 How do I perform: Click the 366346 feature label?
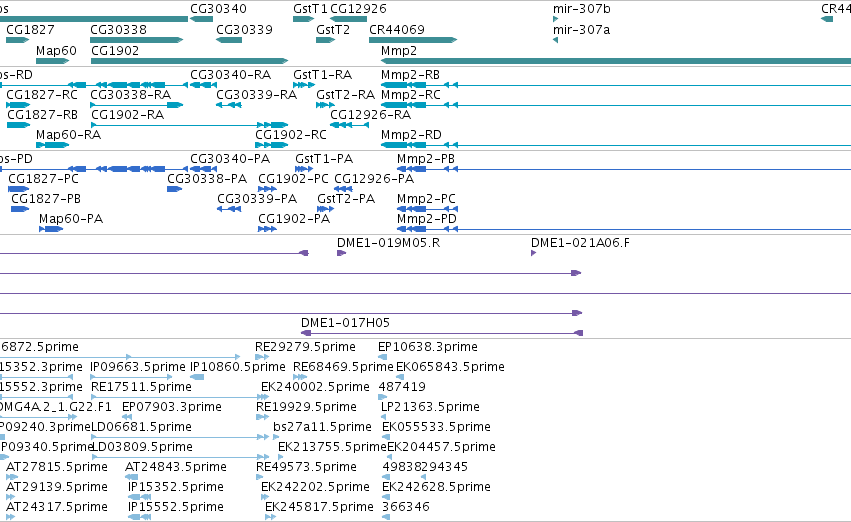(x=405, y=507)
